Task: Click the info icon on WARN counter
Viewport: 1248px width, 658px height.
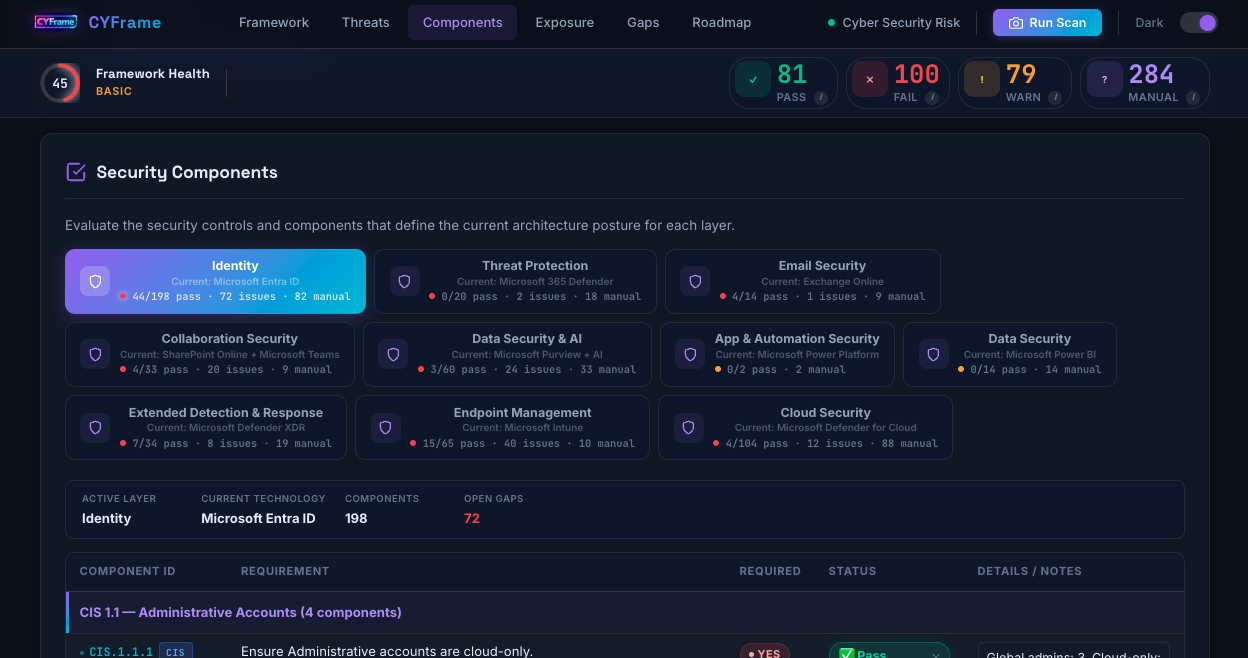Action: [1055, 97]
